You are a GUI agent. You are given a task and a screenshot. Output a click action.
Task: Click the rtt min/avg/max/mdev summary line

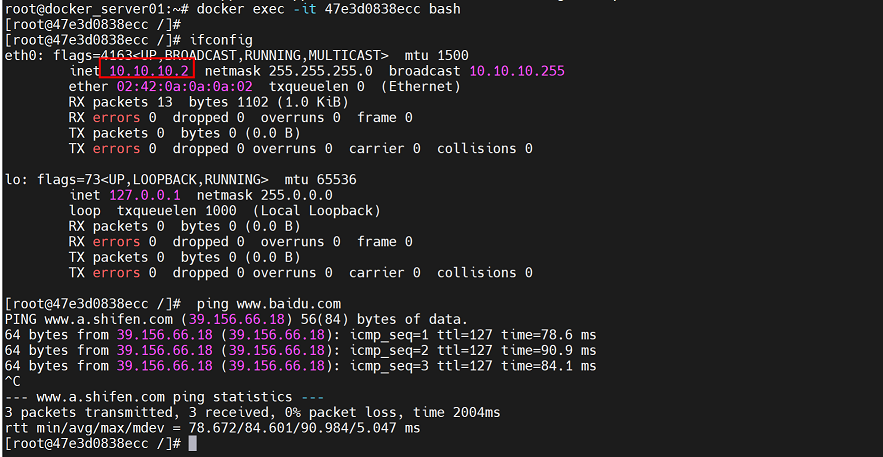pos(212,428)
